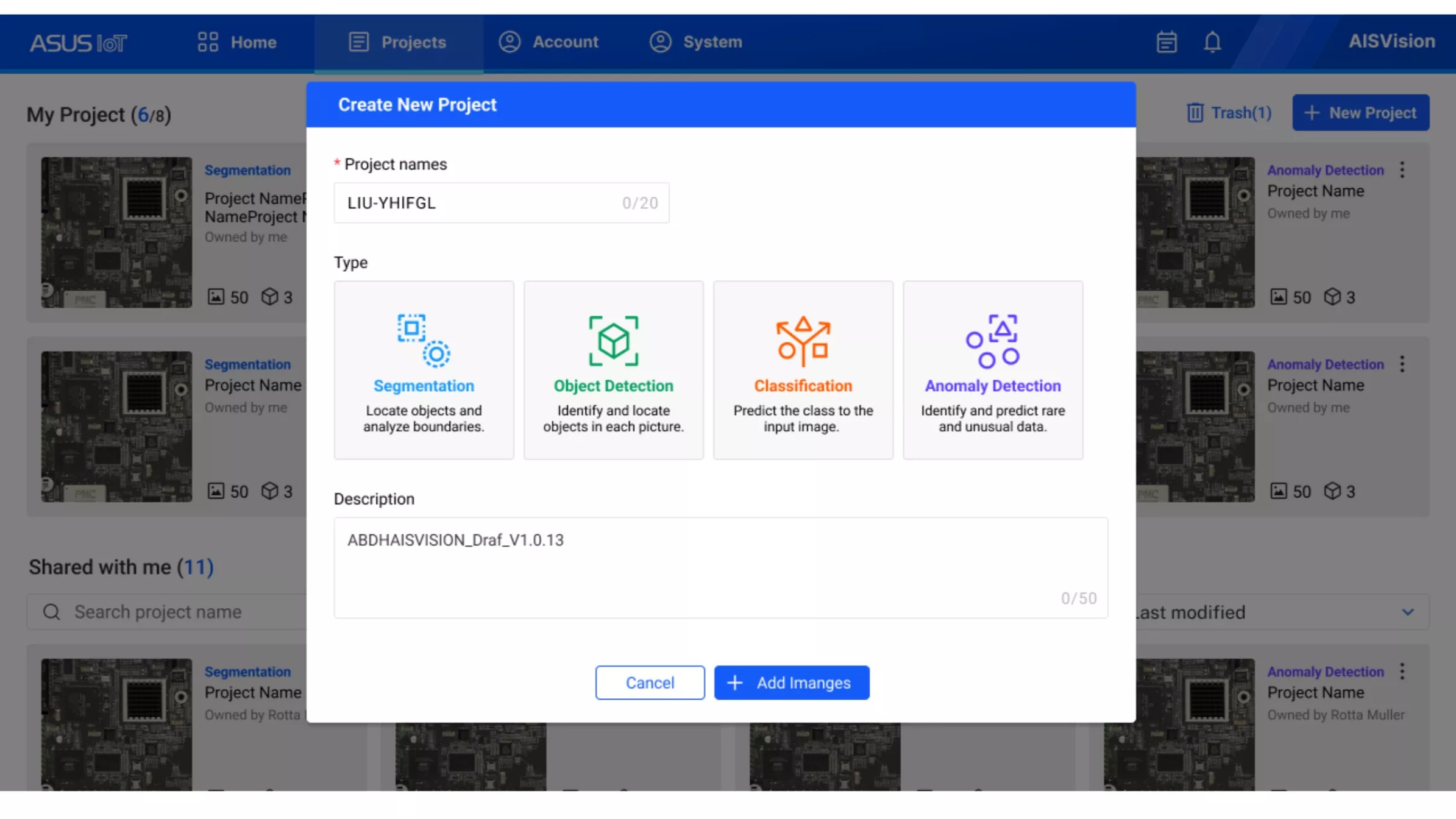Viewport: 1456px width, 819px height.
Task: Open kebab menu on top-right Anomaly Detection card
Action: (x=1402, y=170)
